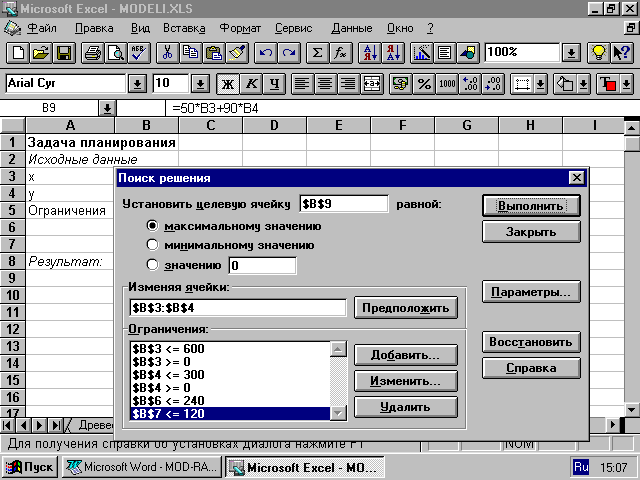640x480 pixels.
Task: Select the 'значению' radio option
Action: (x=152, y=265)
